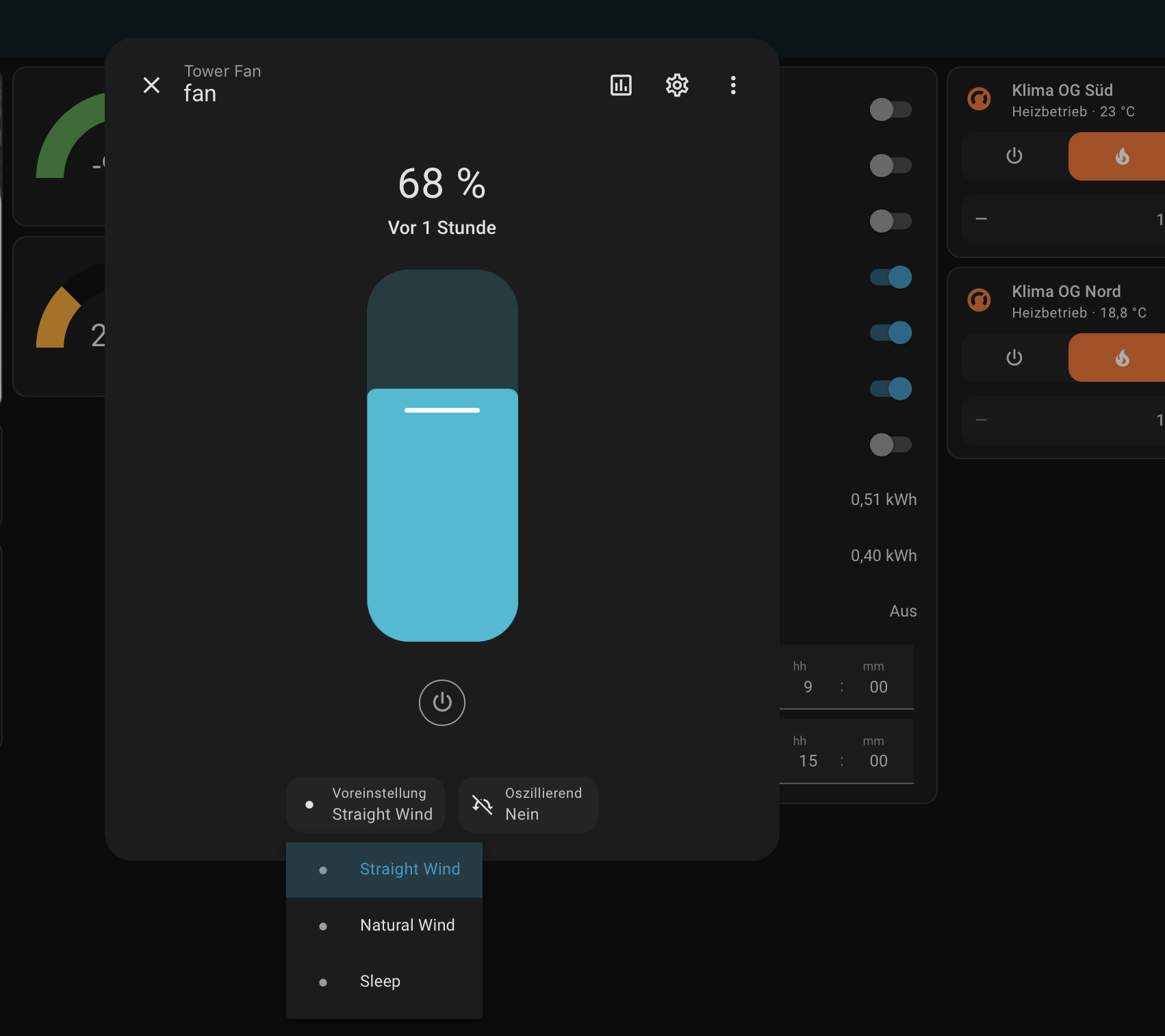The width and height of the screenshot is (1165, 1036).
Task: Disable the fourth toggle switch
Action: (890, 277)
